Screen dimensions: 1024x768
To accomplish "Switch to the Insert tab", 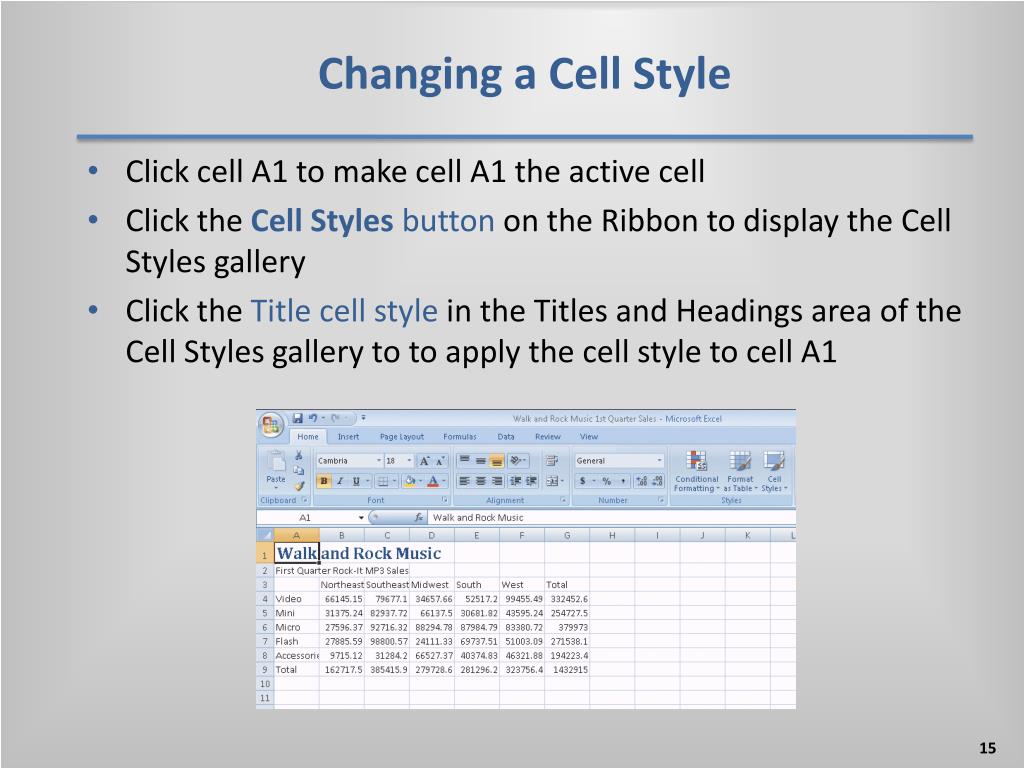I will coord(348,437).
